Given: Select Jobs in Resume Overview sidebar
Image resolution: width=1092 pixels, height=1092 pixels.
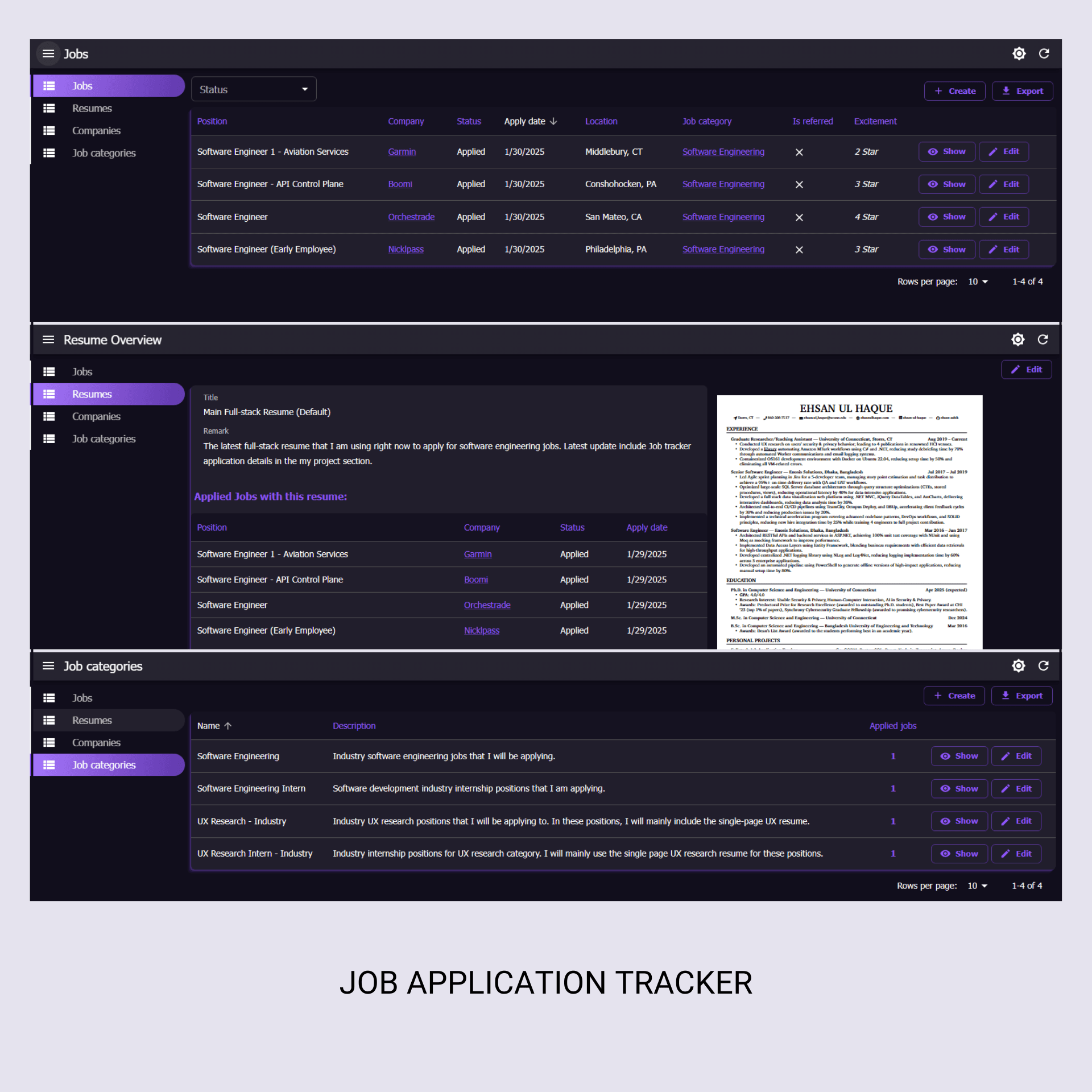Looking at the screenshot, I should coord(108,372).
